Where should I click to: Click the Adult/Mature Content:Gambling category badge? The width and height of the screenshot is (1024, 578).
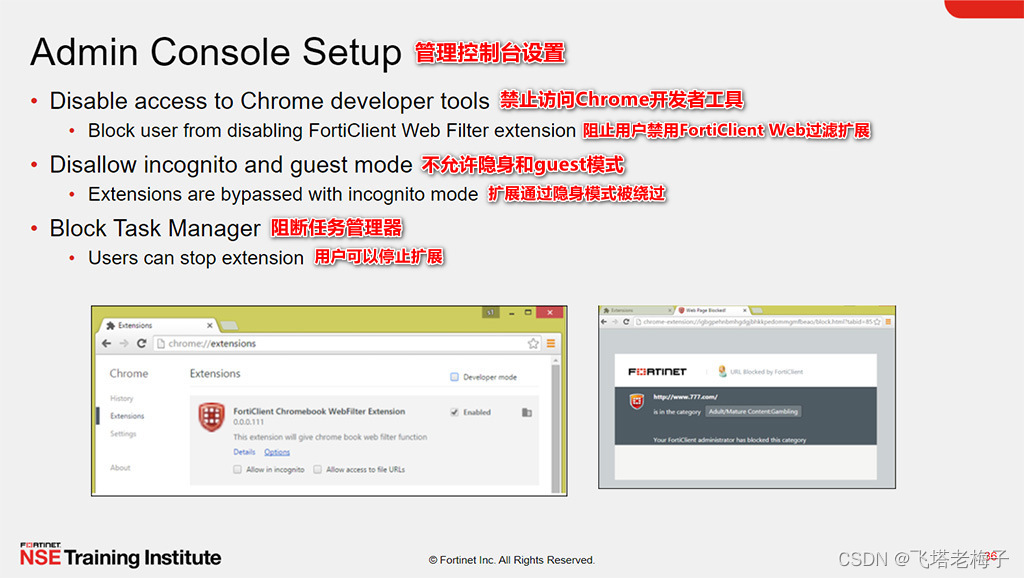pyautogui.click(x=754, y=411)
